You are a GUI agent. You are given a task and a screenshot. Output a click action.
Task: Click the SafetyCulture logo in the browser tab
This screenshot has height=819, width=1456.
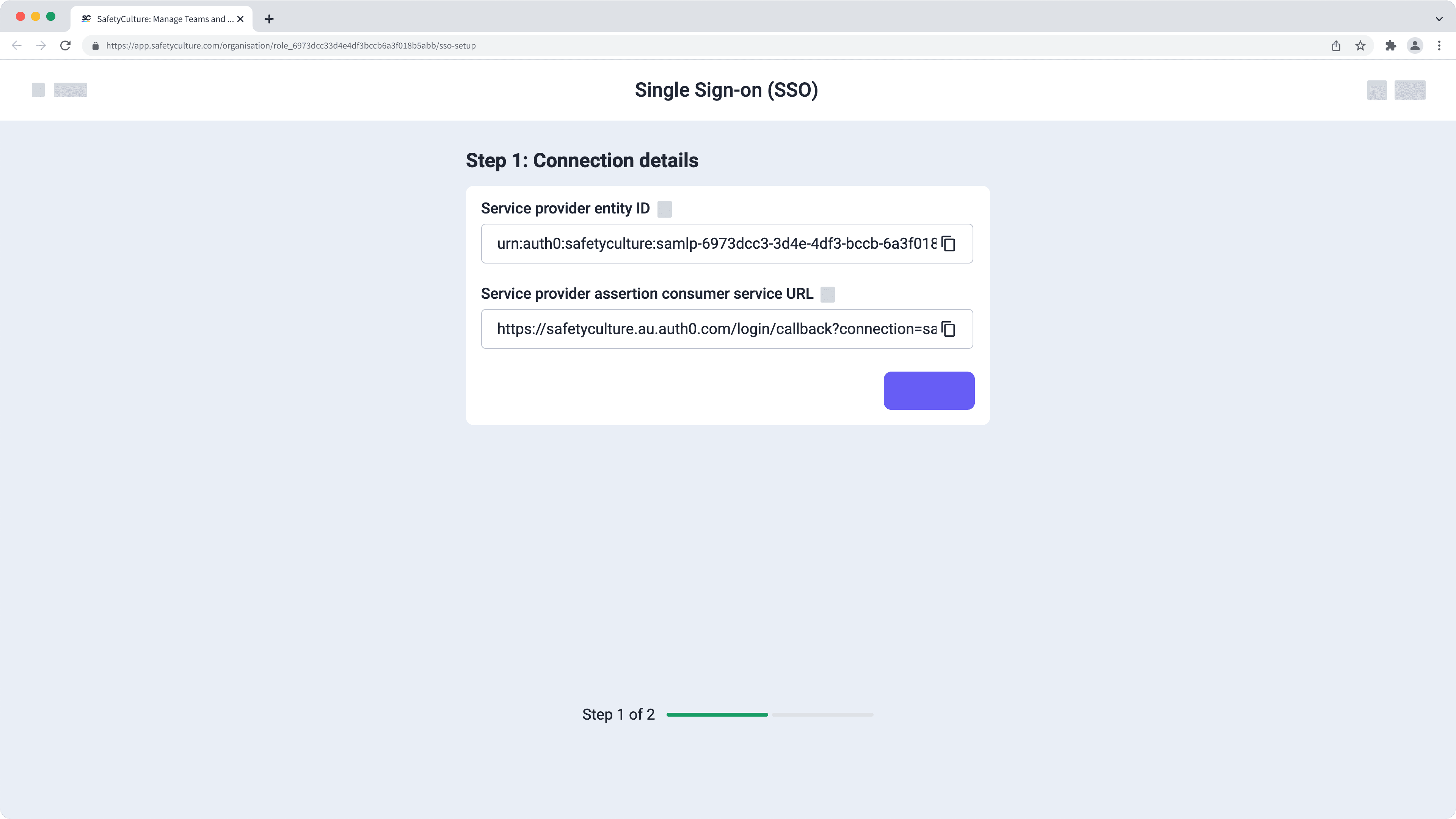(86, 19)
